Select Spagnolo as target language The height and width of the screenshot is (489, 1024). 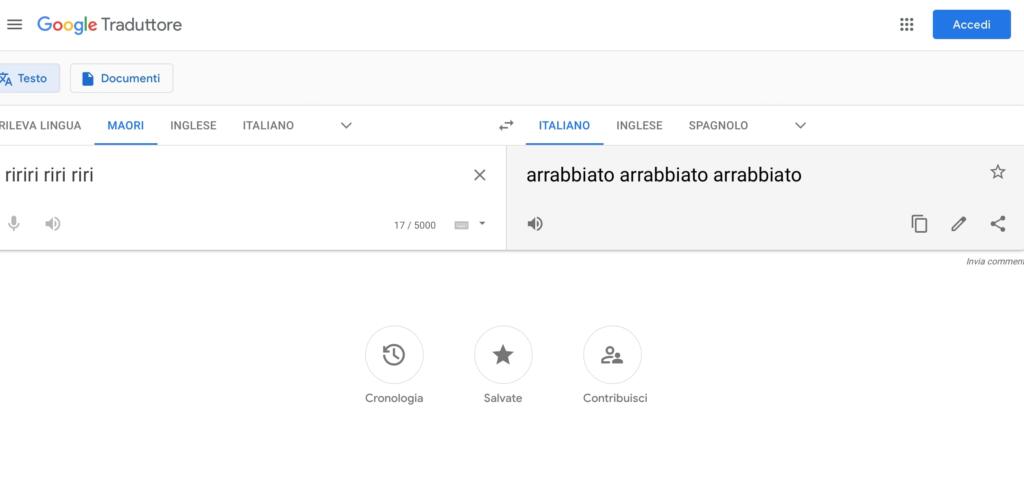click(x=718, y=126)
